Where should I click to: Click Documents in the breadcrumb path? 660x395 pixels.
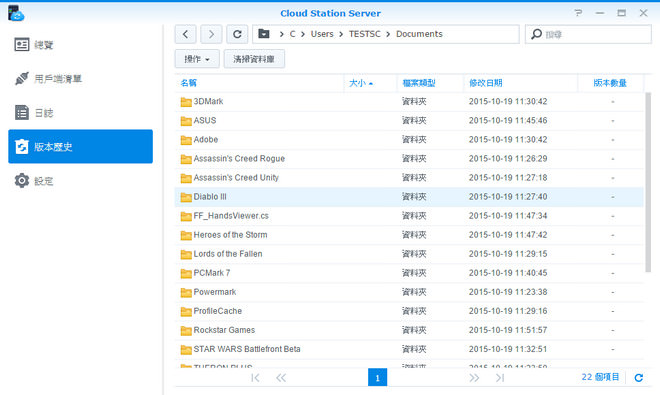click(419, 34)
